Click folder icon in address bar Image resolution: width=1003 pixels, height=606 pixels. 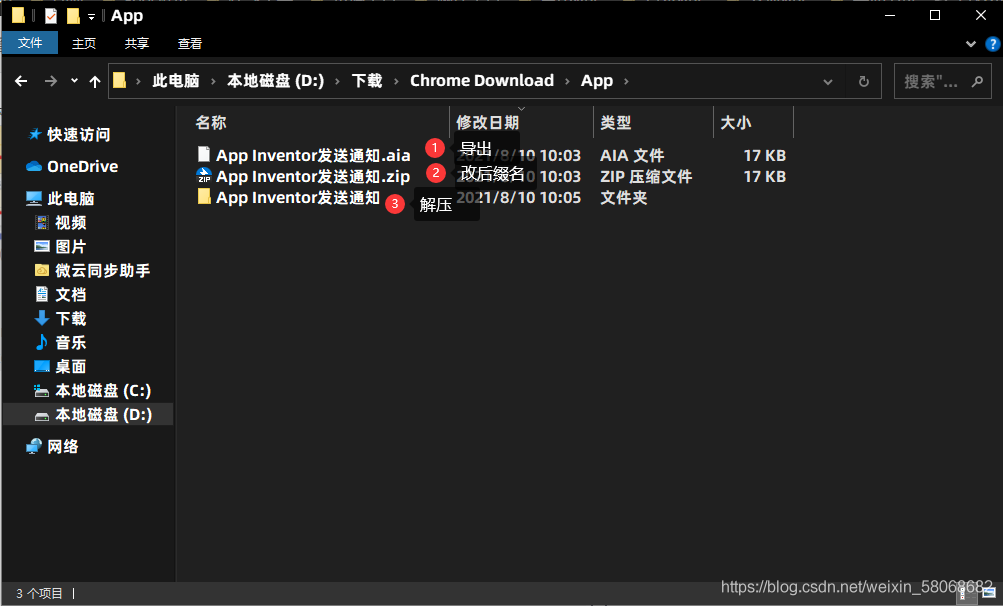point(120,81)
